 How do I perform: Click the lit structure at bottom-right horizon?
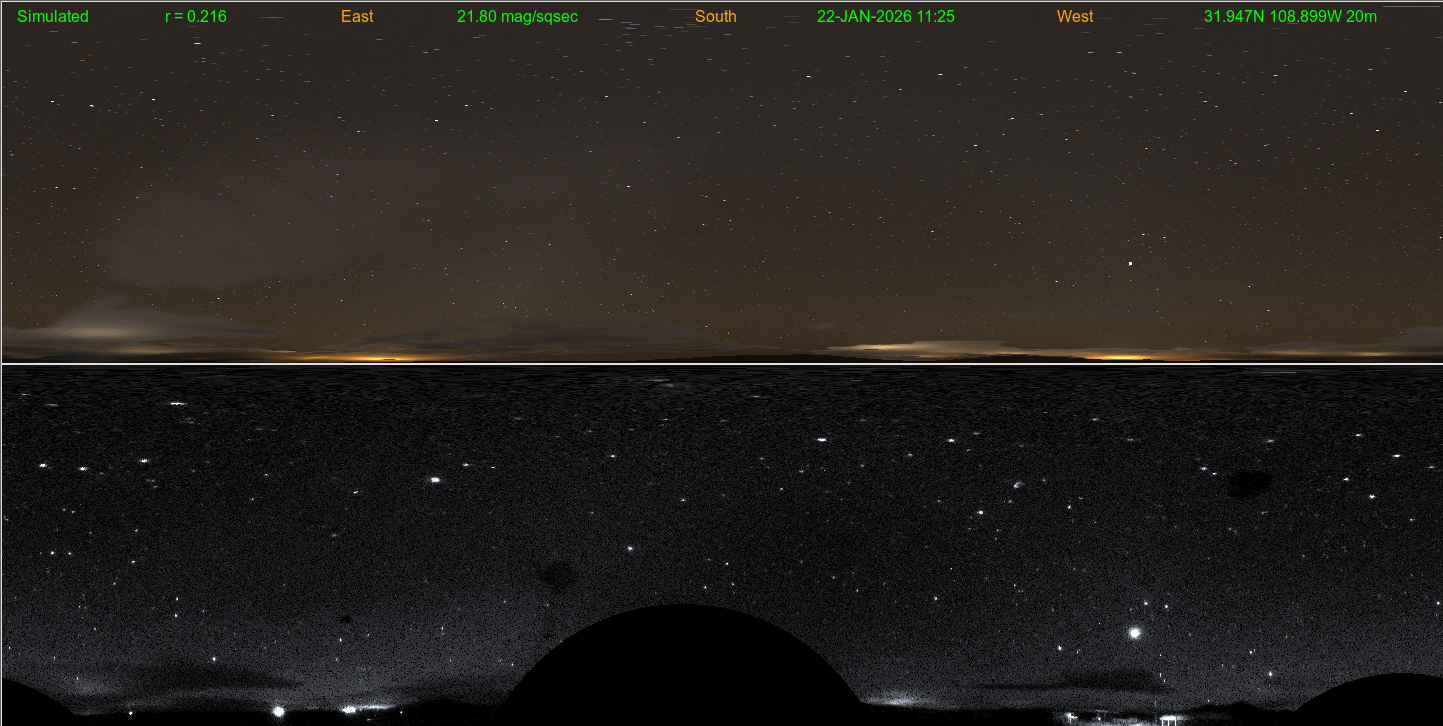coord(1168,719)
